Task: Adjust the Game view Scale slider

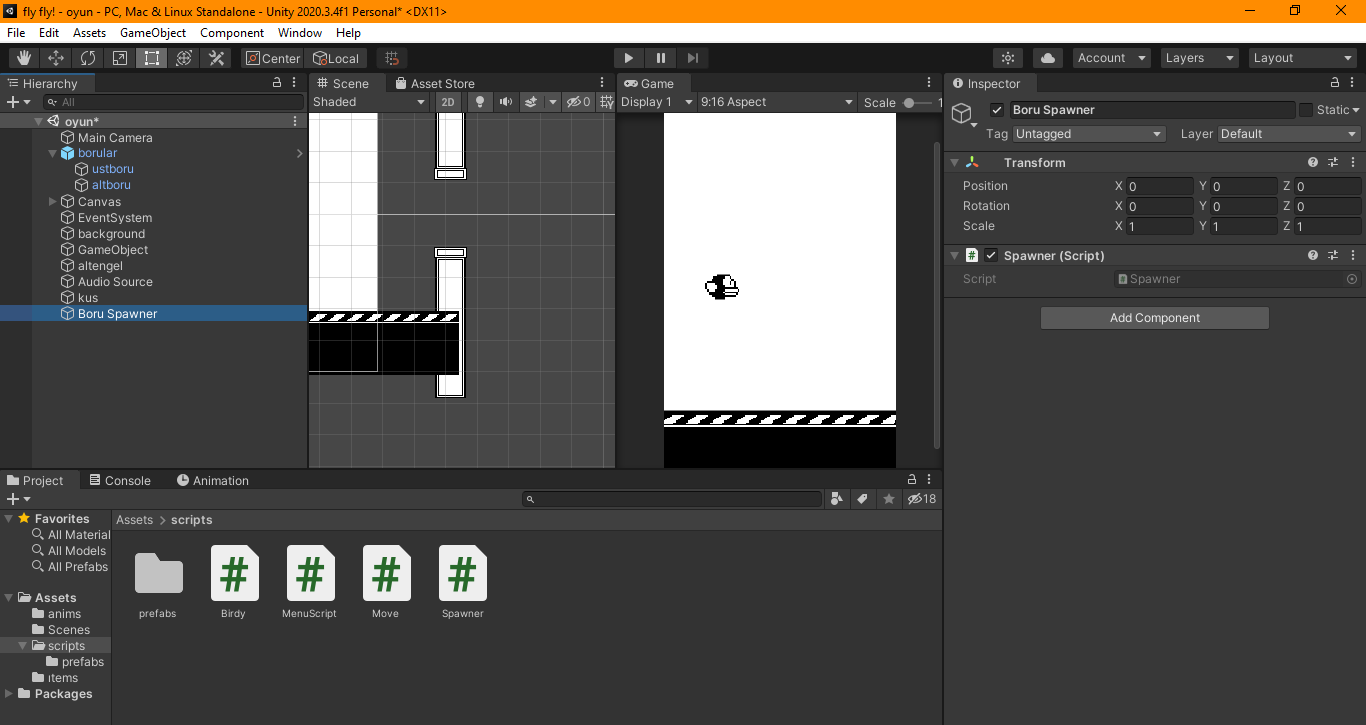Action: click(909, 102)
